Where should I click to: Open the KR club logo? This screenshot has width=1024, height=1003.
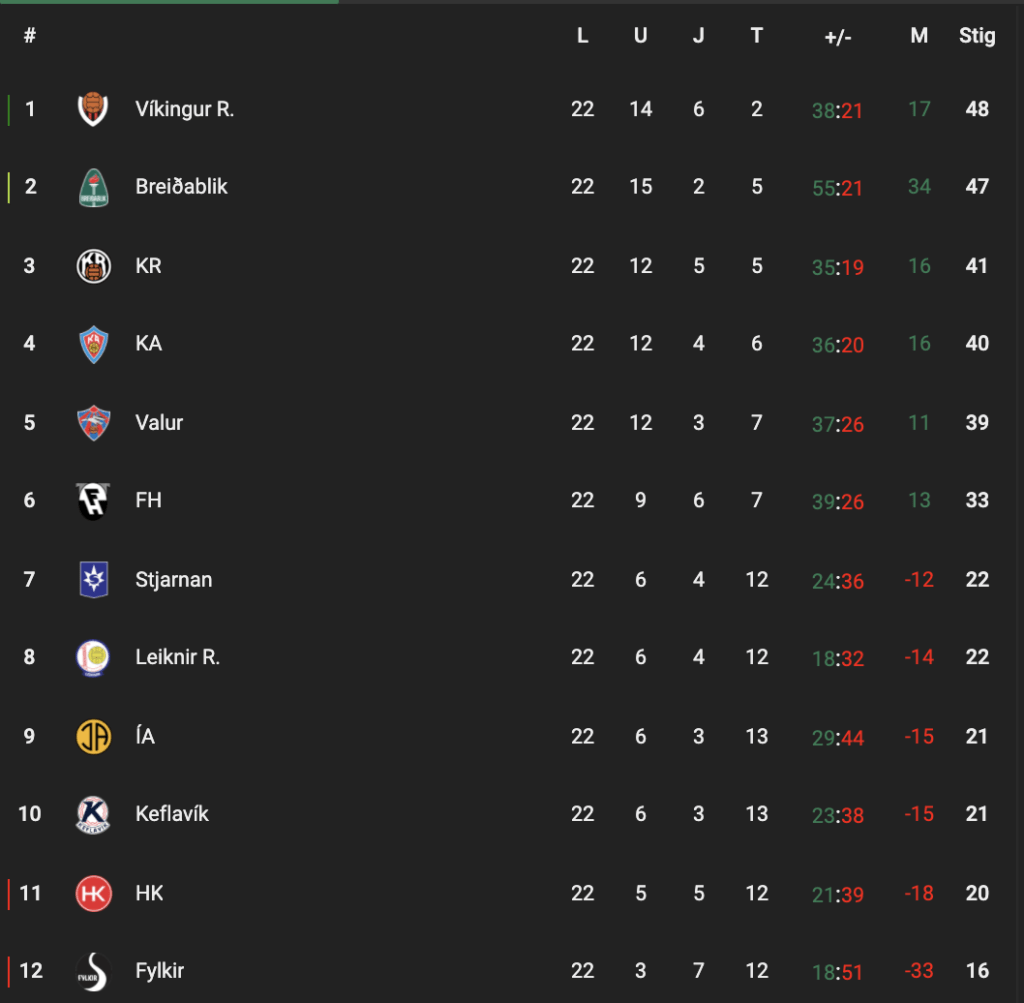pos(93,266)
